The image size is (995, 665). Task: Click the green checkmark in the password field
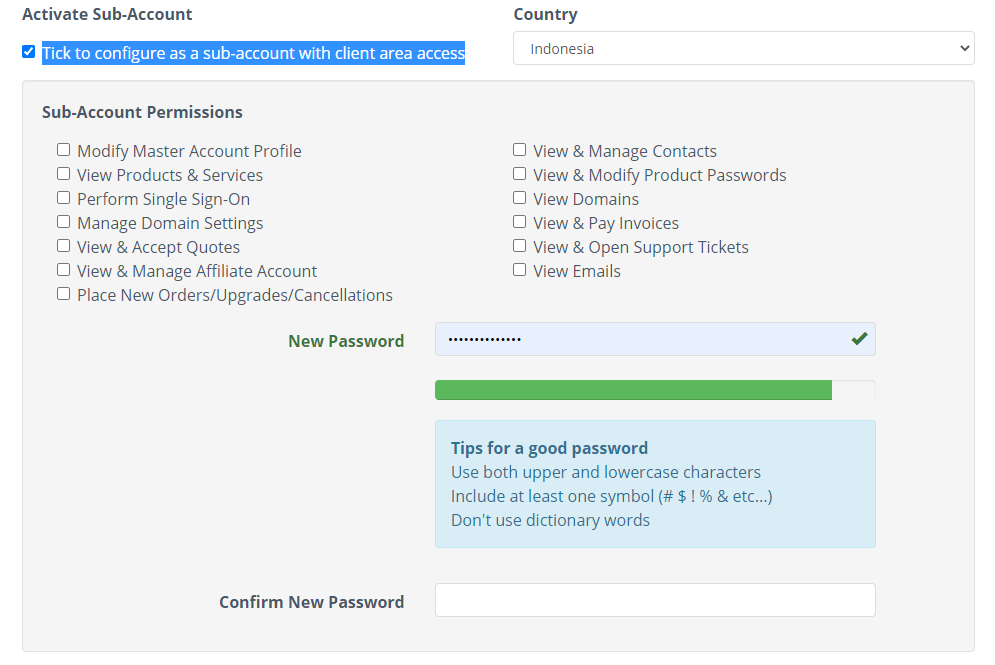click(858, 339)
